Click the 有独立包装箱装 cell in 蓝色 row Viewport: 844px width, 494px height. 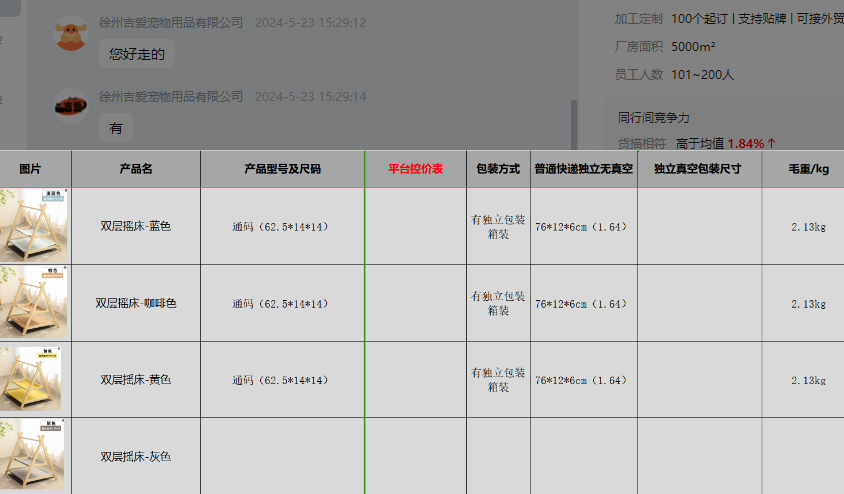click(x=498, y=227)
